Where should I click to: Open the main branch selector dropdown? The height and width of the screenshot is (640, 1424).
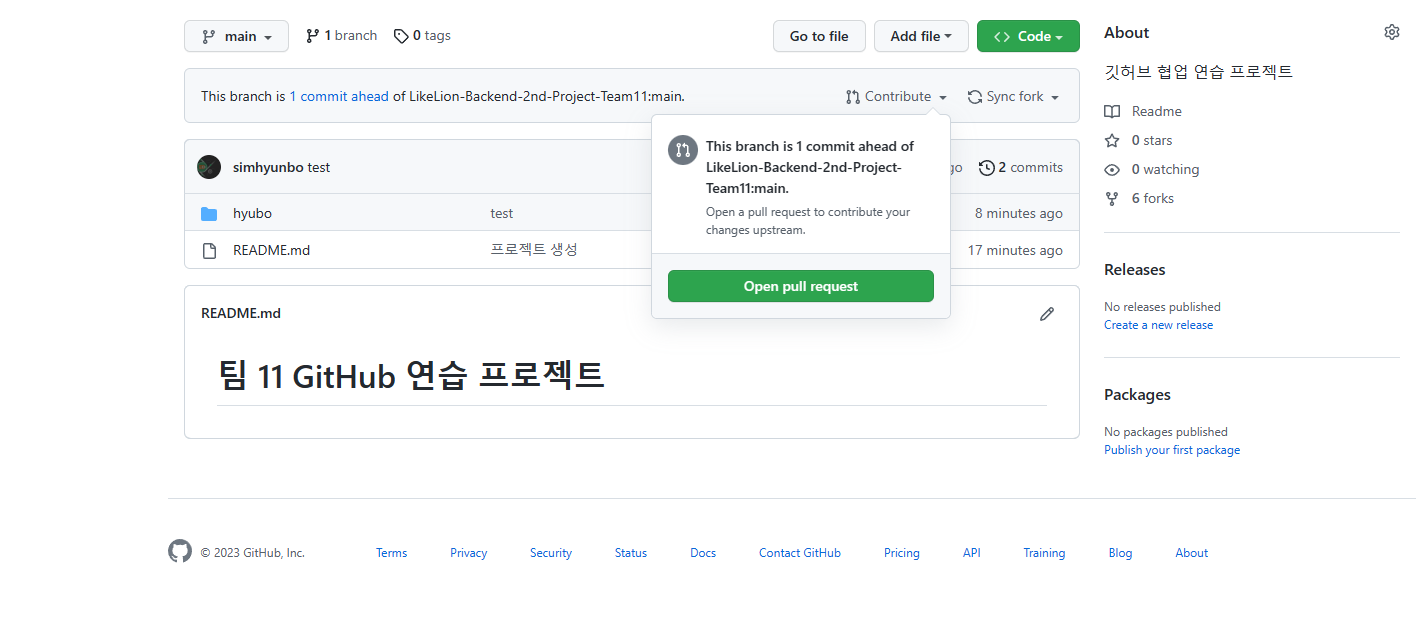pyautogui.click(x=236, y=35)
